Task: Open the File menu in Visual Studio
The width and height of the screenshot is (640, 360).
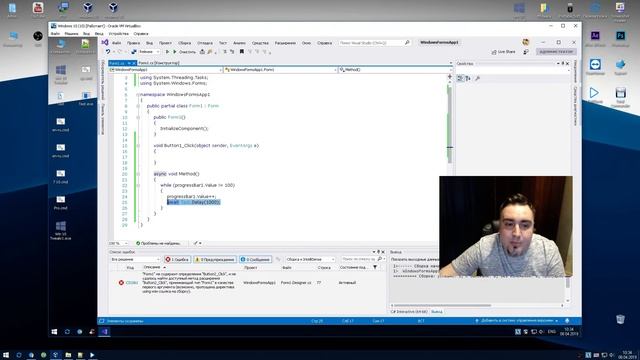Action: [116, 43]
